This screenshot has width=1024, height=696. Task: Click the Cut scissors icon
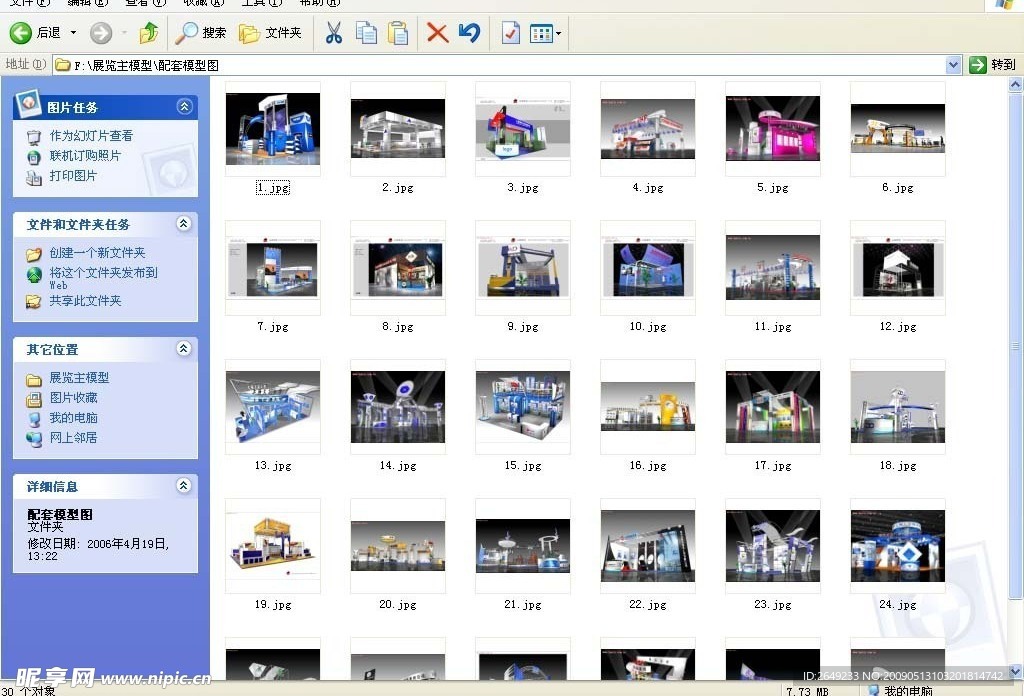click(334, 33)
